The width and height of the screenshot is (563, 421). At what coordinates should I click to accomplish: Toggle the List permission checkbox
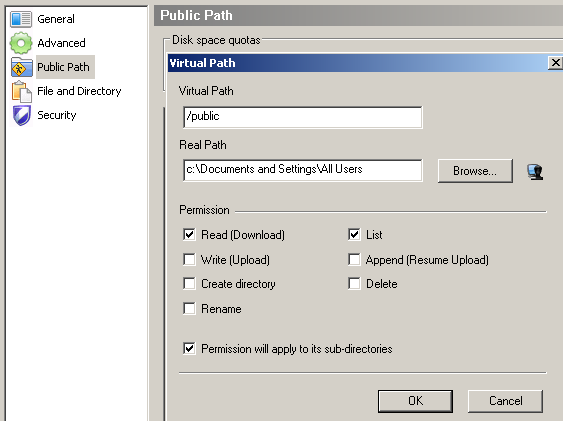354,235
